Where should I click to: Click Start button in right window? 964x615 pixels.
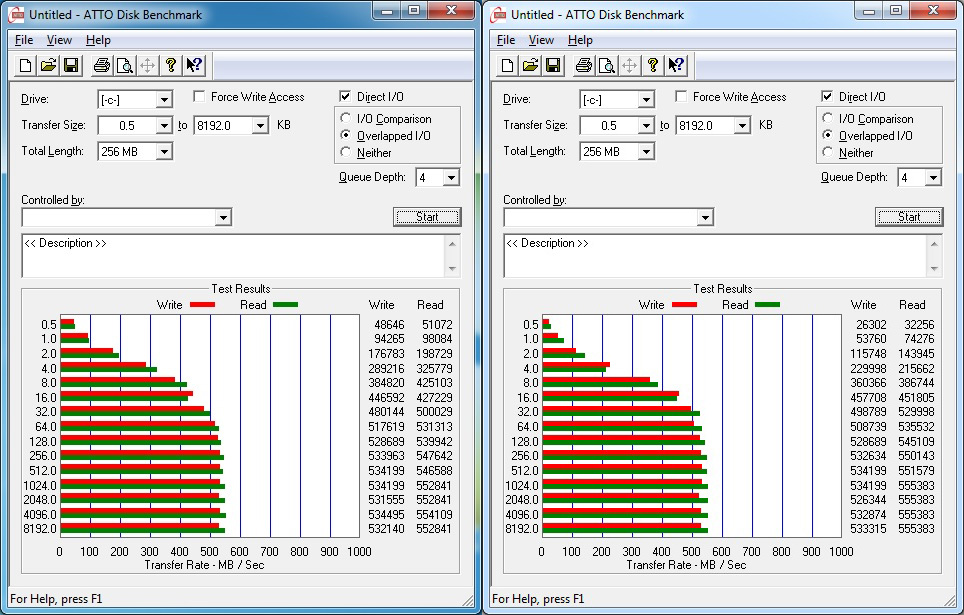(x=909, y=216)
